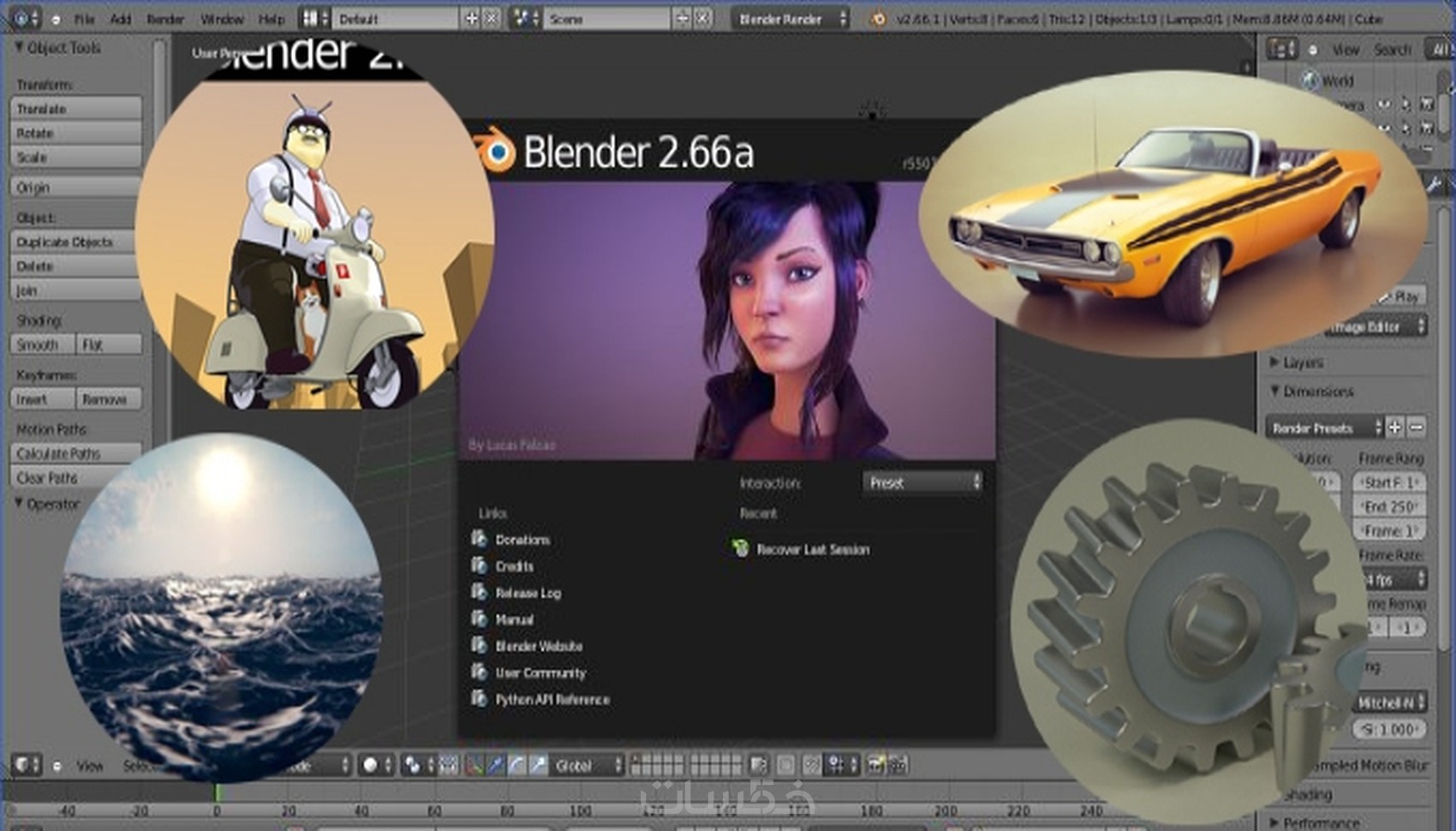Add a new scene with plus icon
Image resolution: width=1456 pixels, height=831 pixels.
click(x=682, y=18)
